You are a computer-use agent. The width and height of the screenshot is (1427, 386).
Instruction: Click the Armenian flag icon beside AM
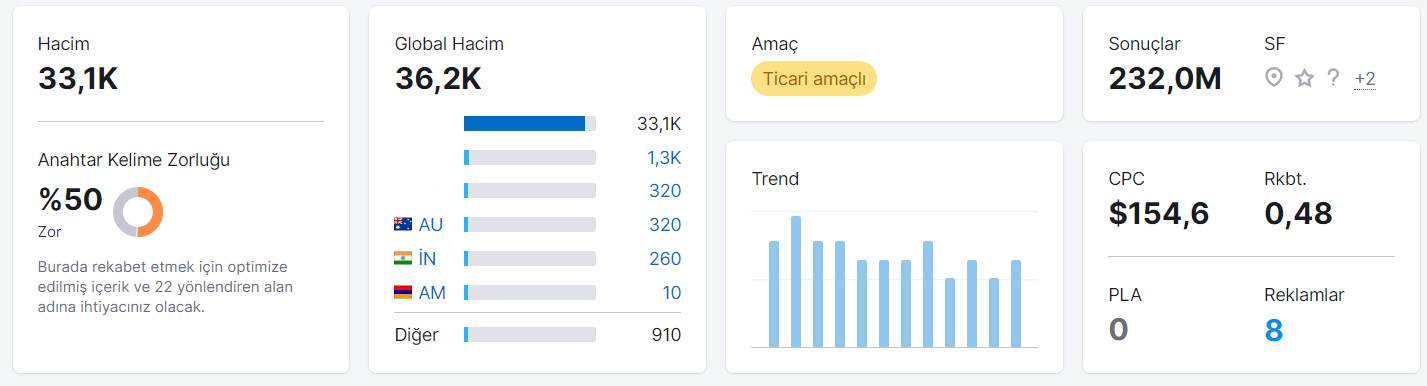pos(403,292)
